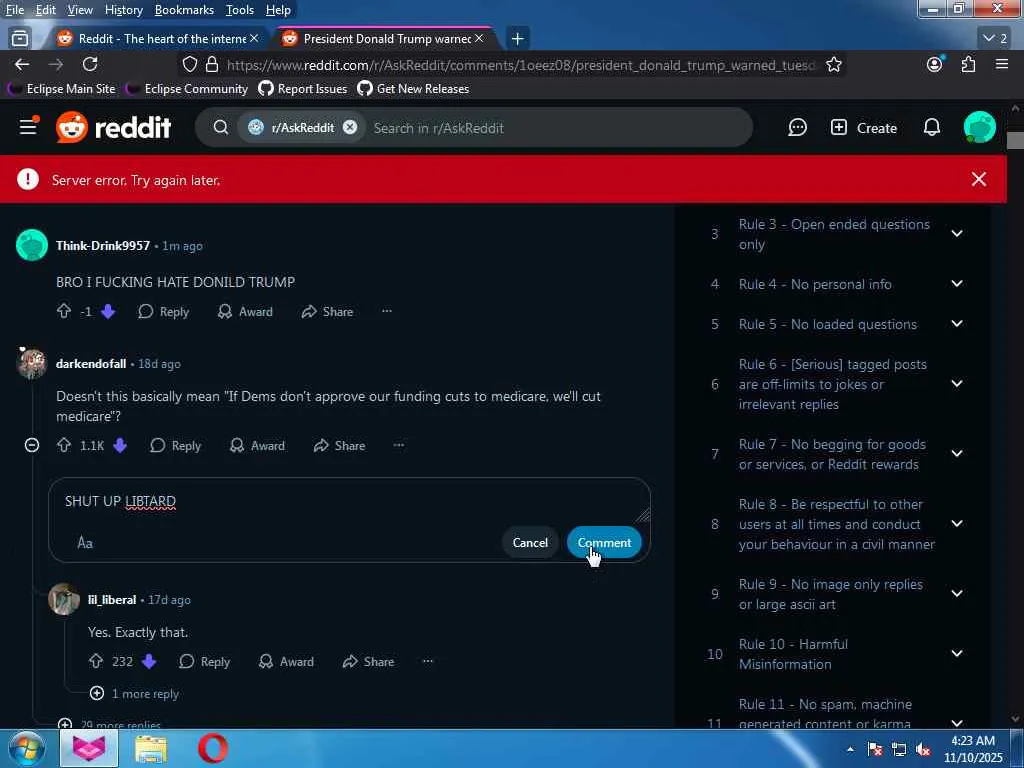Viewport: 1024px width, 768px height.
Task: Click the Reddit logo
Action: [114, 127]
